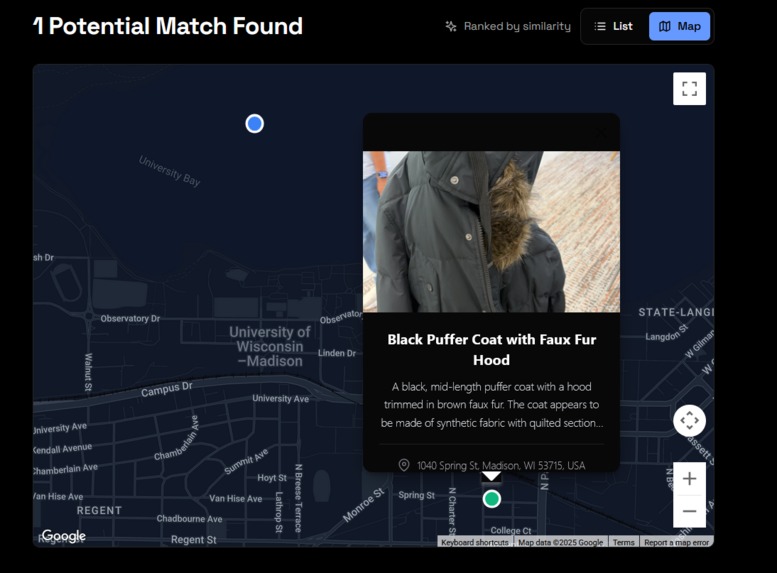The image size is (777, 573).
Task: Click the 1040 Spring St address
Action: (x=500, y=465)
